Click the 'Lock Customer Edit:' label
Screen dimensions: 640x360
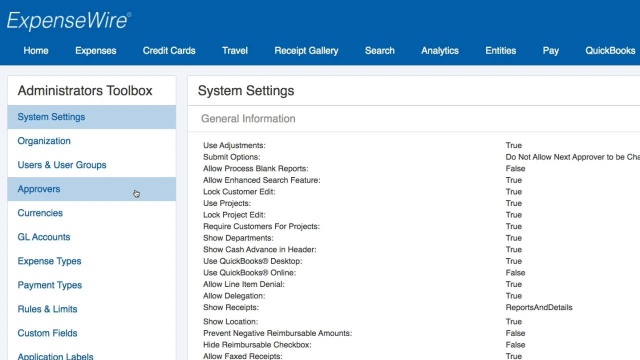point(239,192)
